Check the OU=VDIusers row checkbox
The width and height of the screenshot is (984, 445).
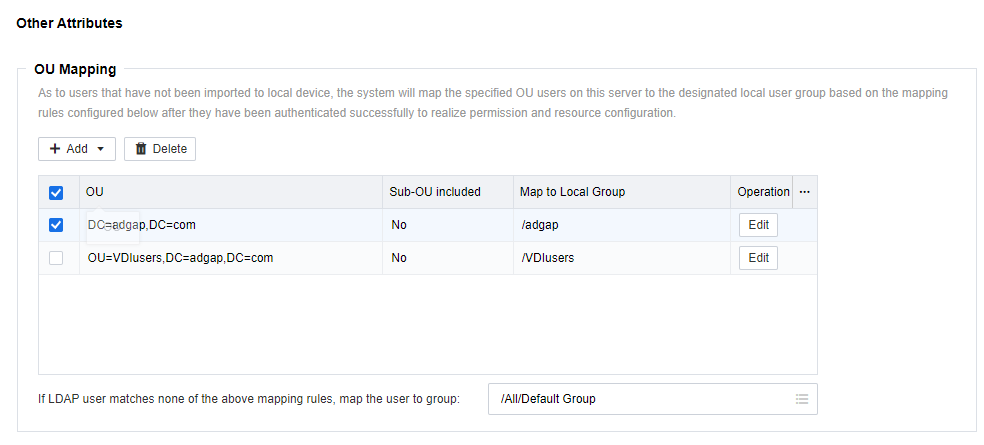point(56,258)
